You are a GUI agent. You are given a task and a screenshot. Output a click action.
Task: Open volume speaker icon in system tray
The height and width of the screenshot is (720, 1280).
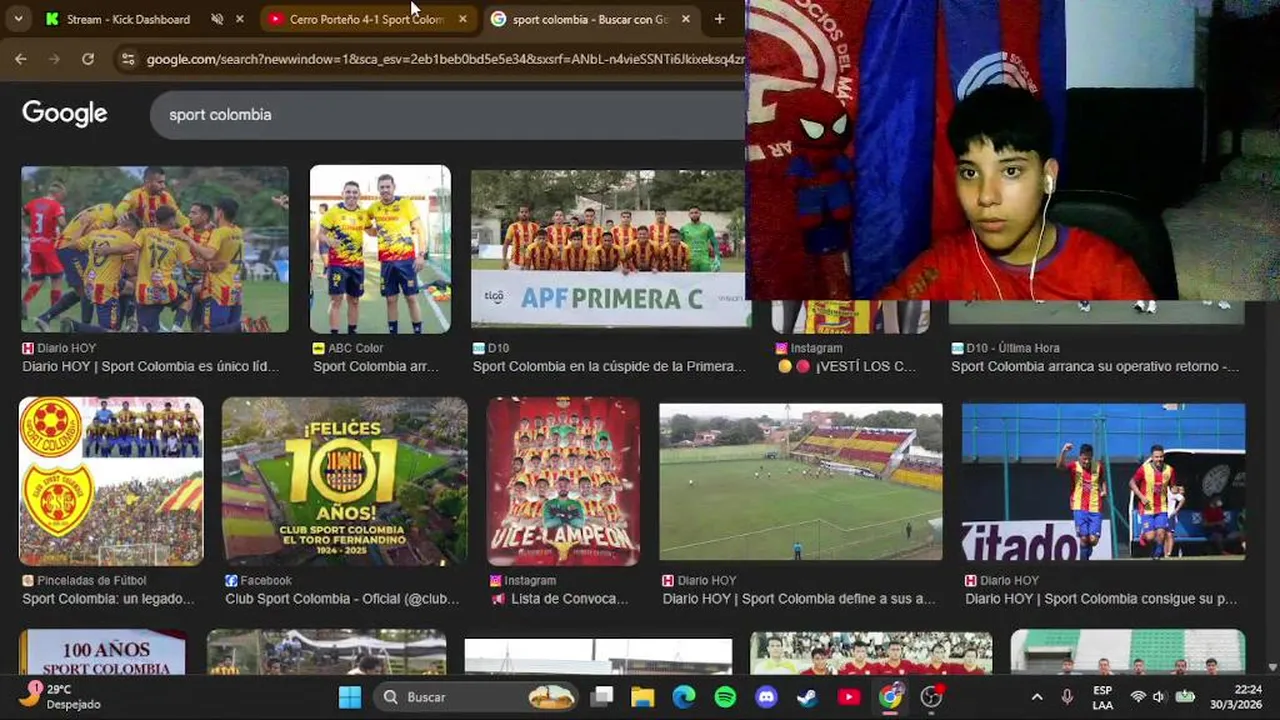1159,697
